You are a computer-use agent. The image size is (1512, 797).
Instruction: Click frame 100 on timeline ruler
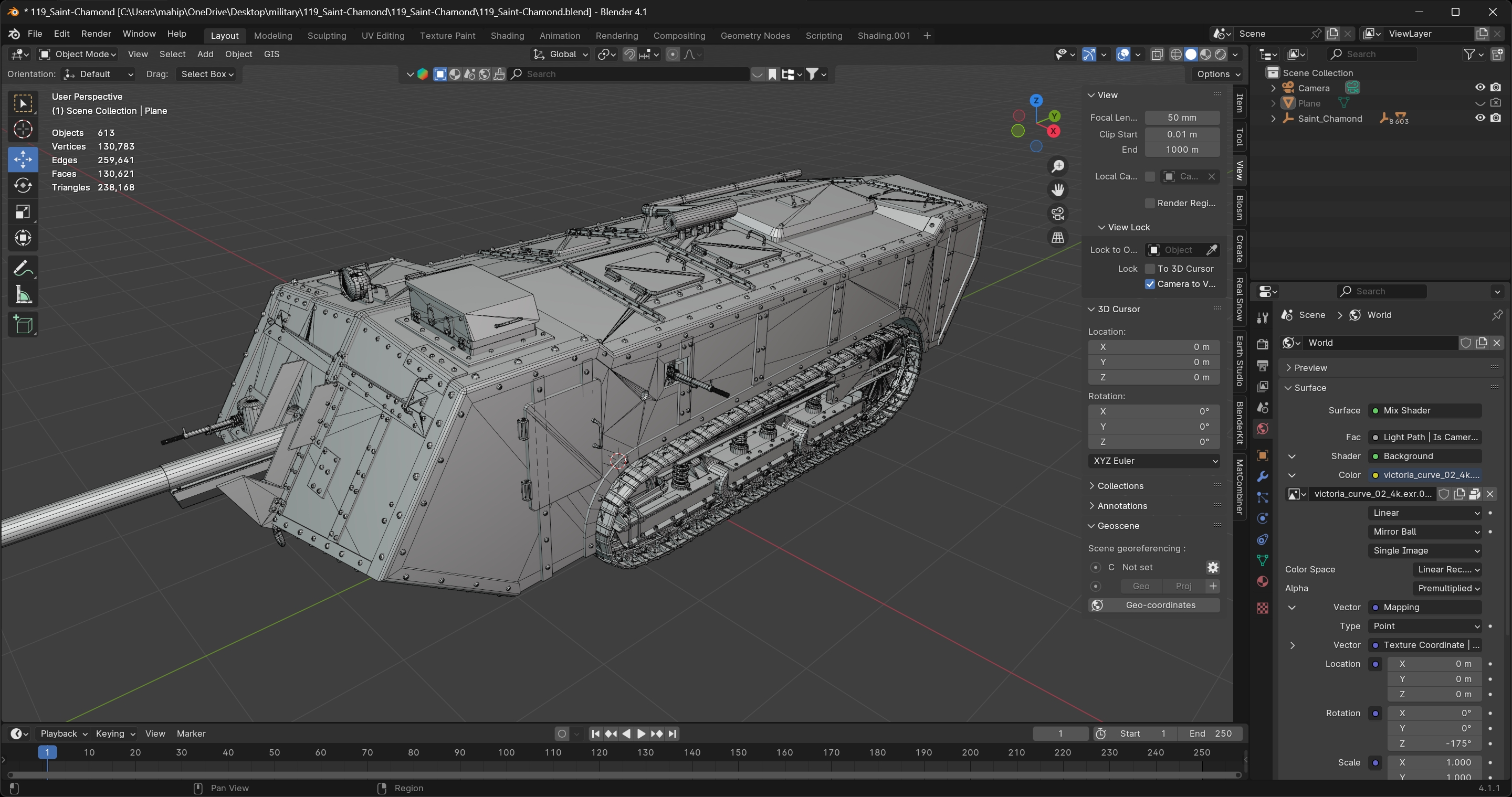point(506,752)
